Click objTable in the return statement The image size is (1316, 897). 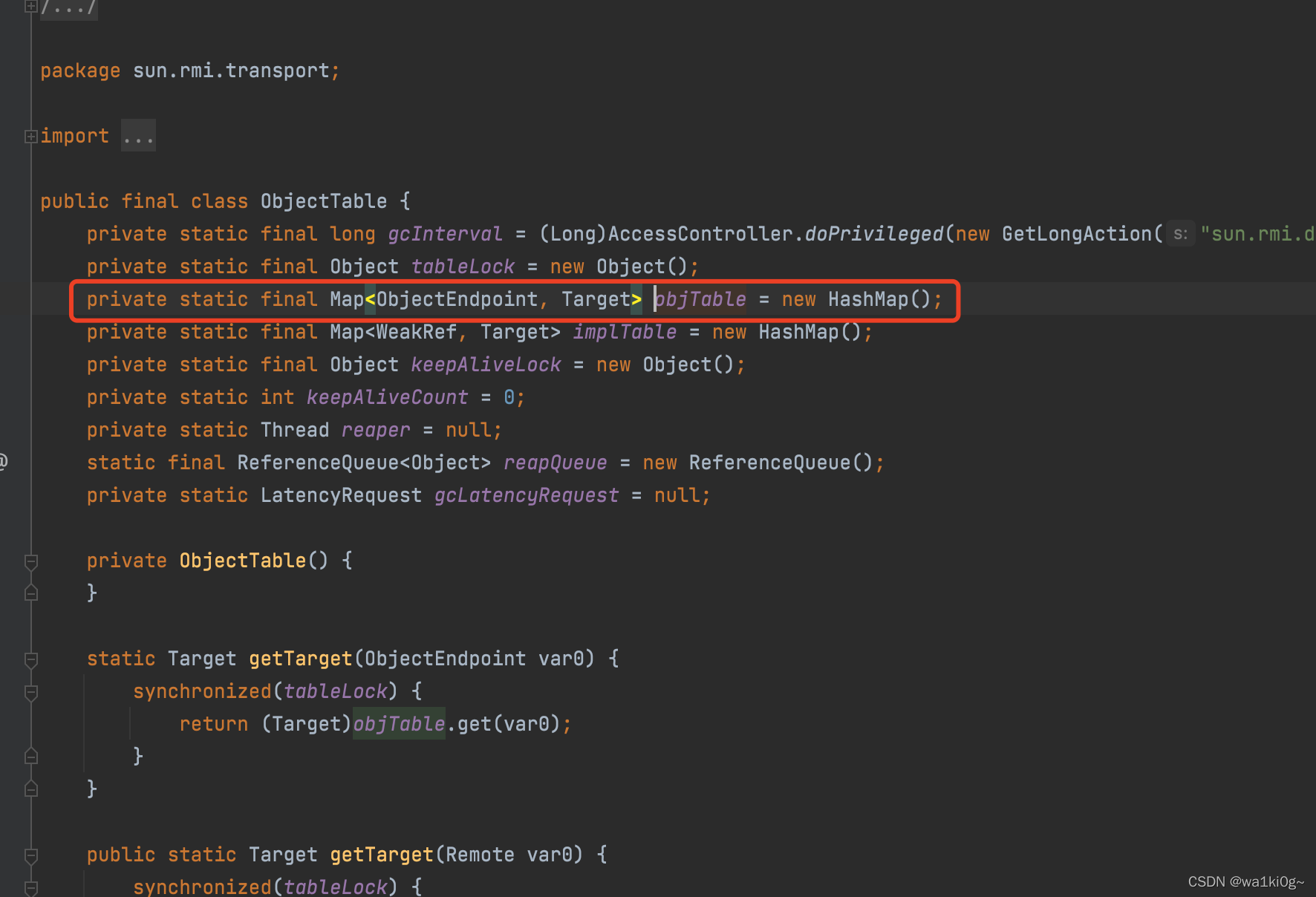tap(399, 724)
